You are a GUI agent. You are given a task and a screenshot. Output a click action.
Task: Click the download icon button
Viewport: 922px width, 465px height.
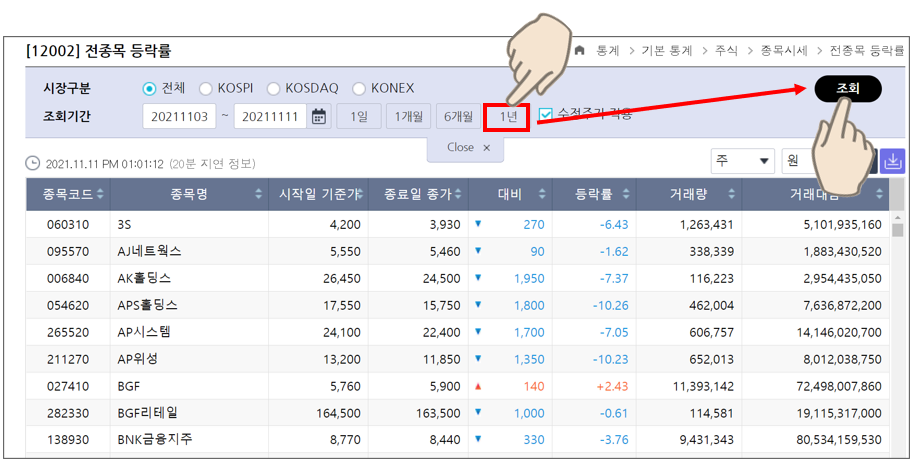(x=893, y=160)
